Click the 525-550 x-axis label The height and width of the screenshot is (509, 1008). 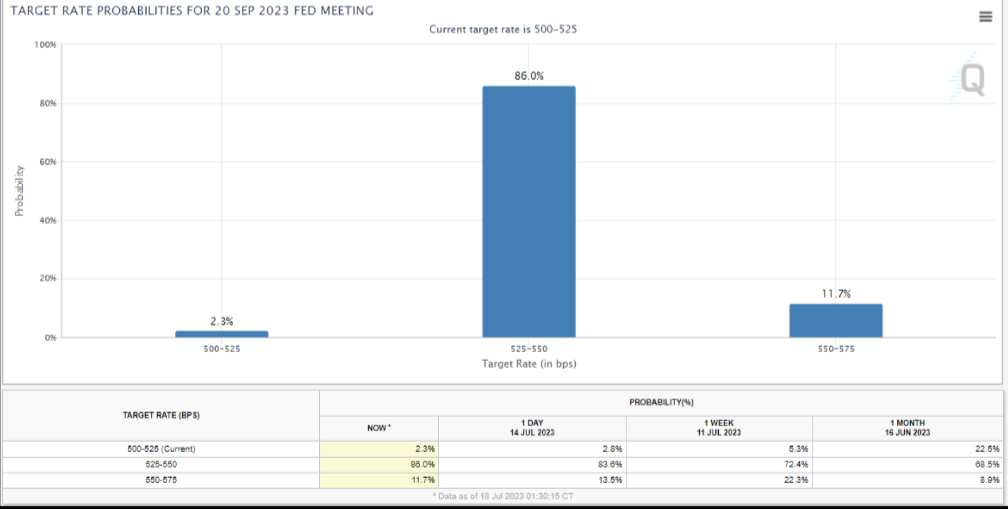click(x=529, y=349)
